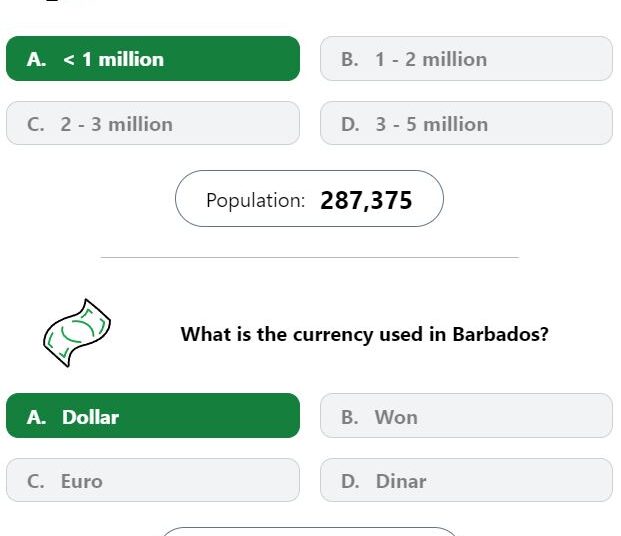Screen dimensions: 621x536
Task: Choose the Won answer option
Action: click(x=466, y=416)
